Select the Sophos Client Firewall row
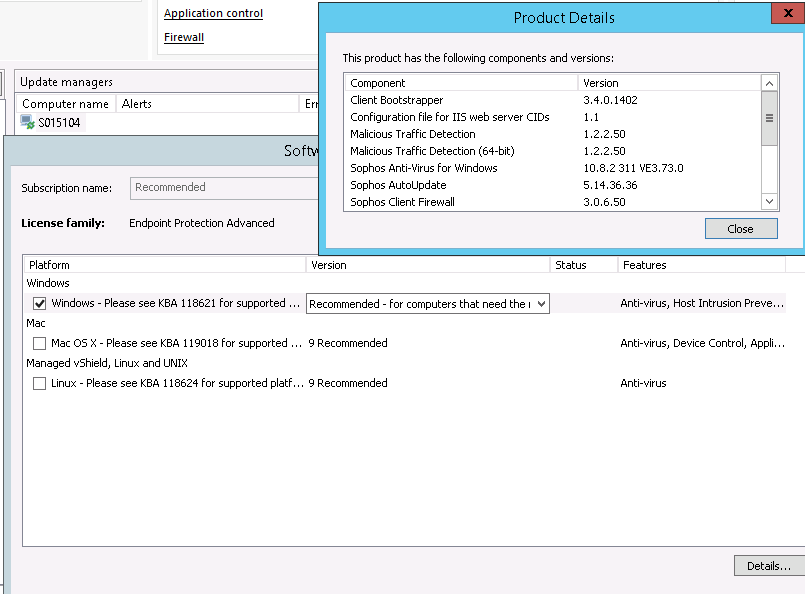805x594 pixels. [553, 202]
